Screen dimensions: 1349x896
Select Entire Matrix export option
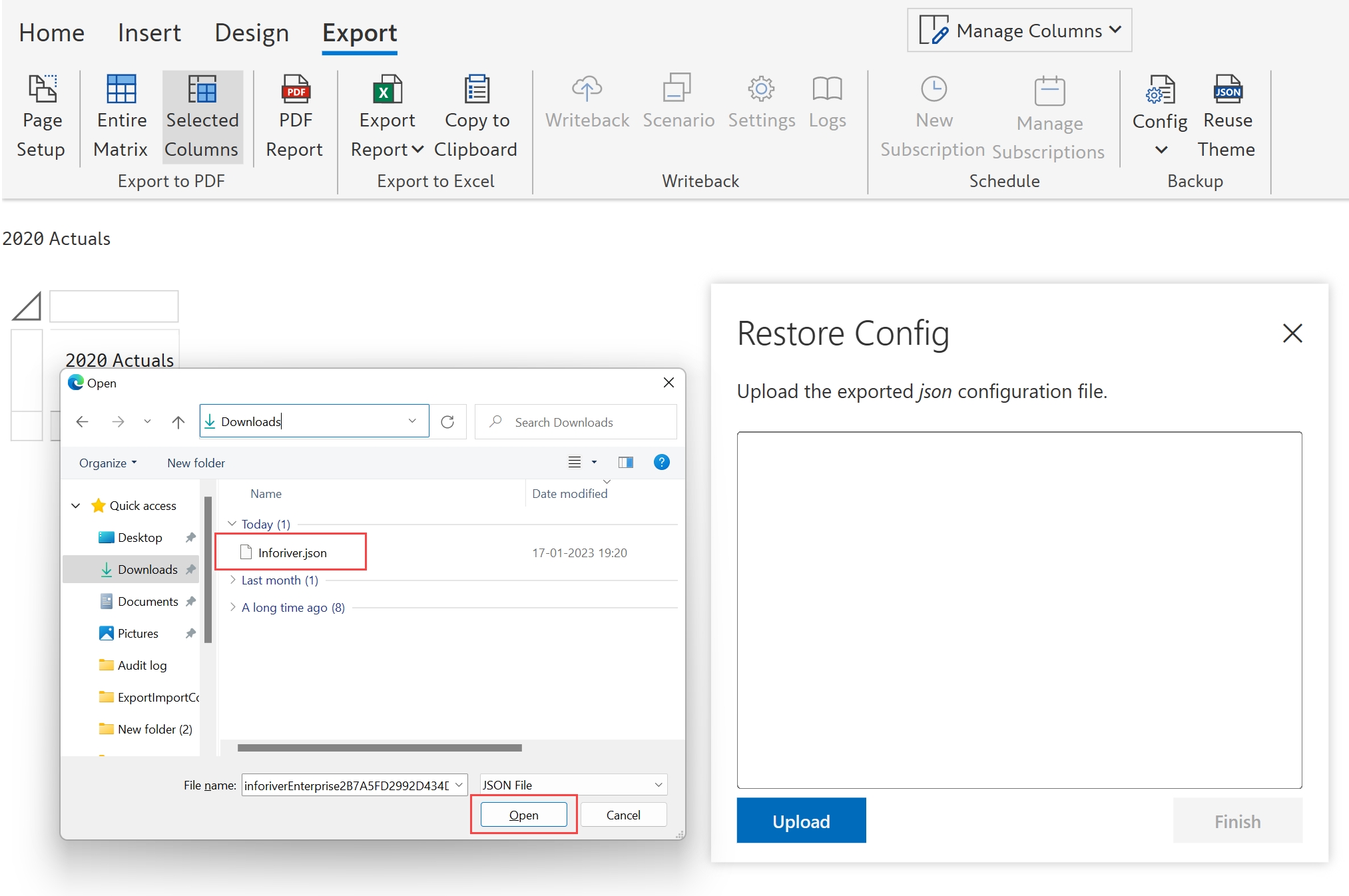(121, 118)
